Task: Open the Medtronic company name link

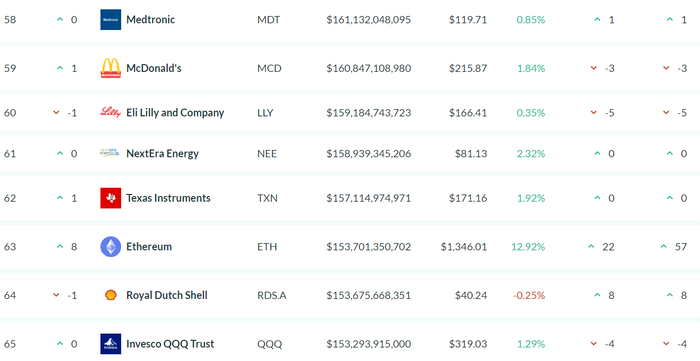Action: pos(150,20)
